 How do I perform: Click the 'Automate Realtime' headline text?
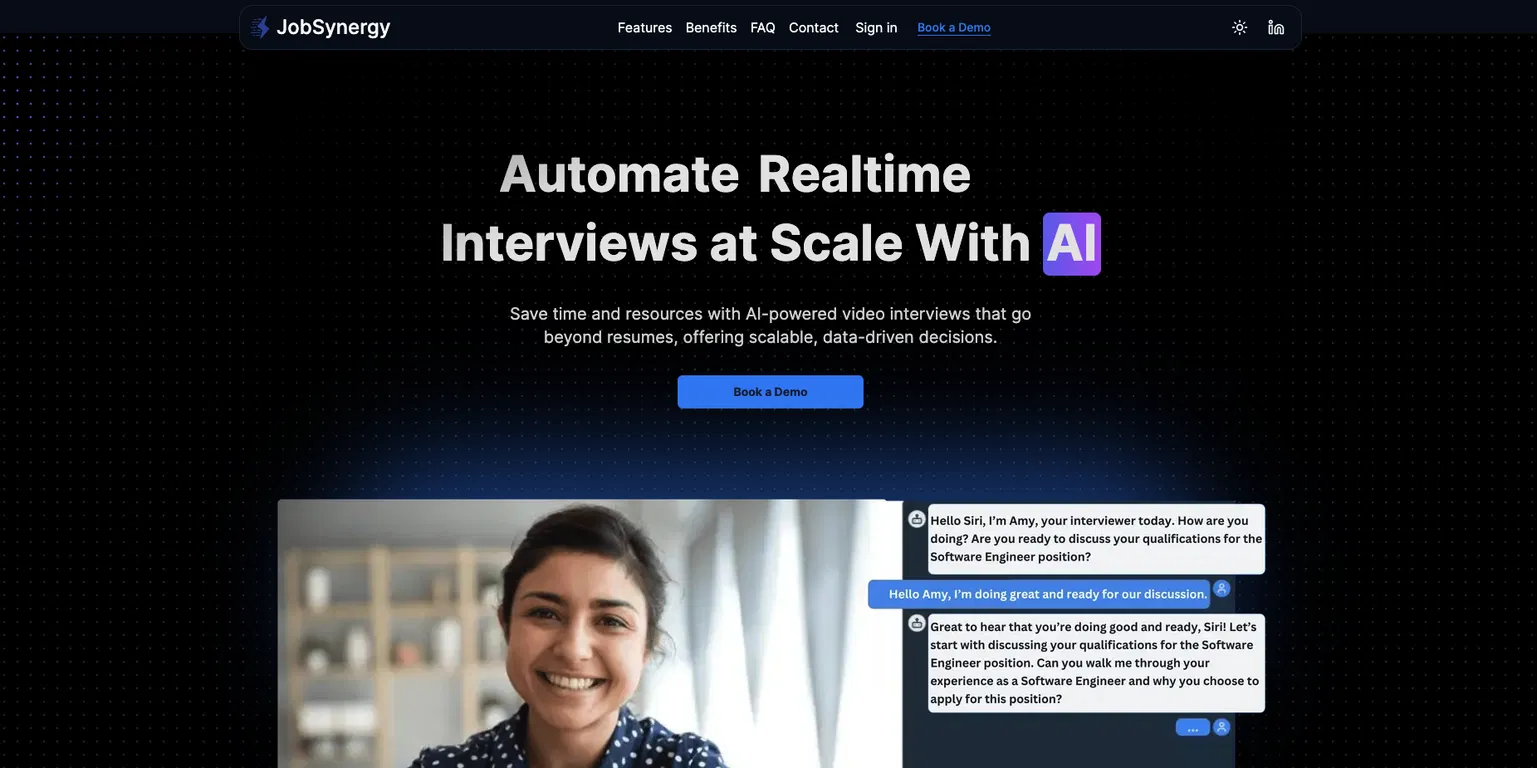click(x=735, y=173)
